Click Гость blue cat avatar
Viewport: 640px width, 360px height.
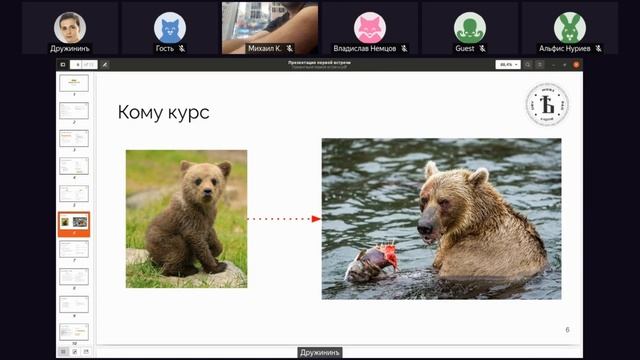pos(170,27)
